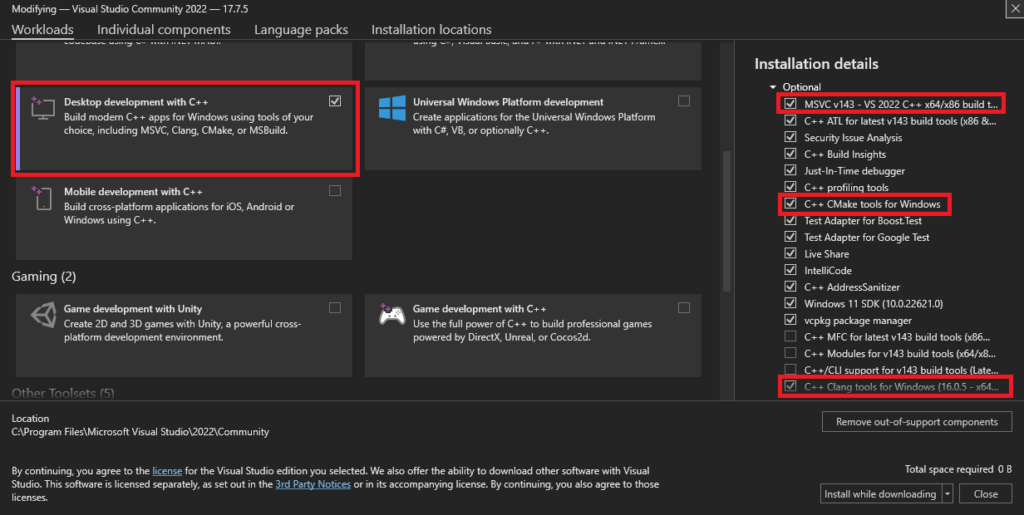This screenshot has width=1024, height=515.
Task: Select the Game development with C++ card title
Action: [479, 309]
